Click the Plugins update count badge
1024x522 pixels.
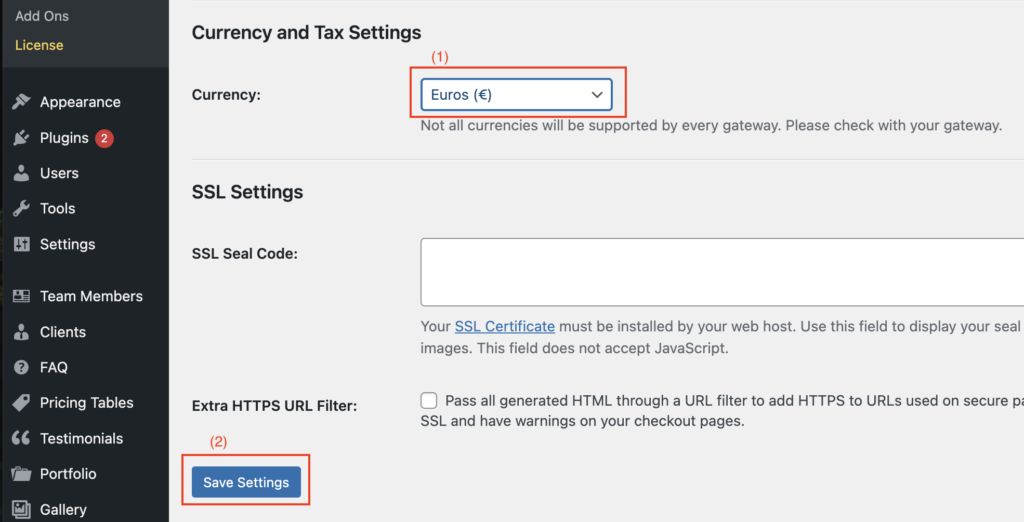[x=104, y=138]
